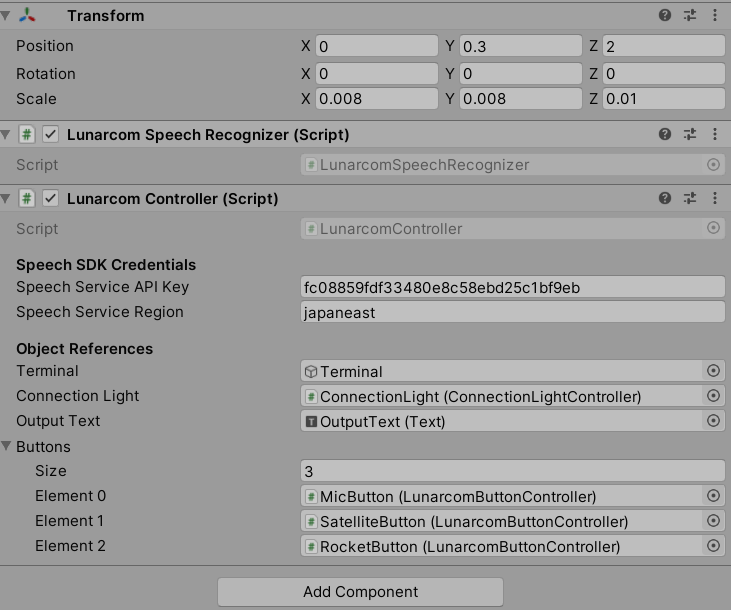731x610 pixels.
Task: Open object picker for Element 0 MicButton
Action: click(713, 496)
